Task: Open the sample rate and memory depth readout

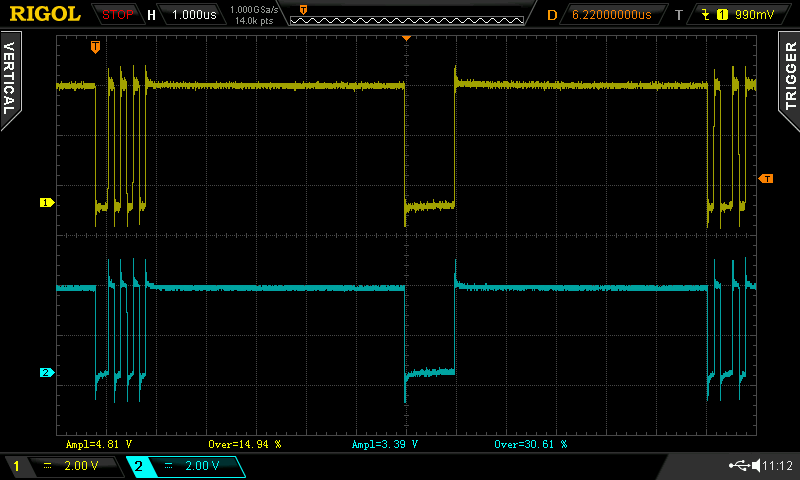Action: coord(254,15)
